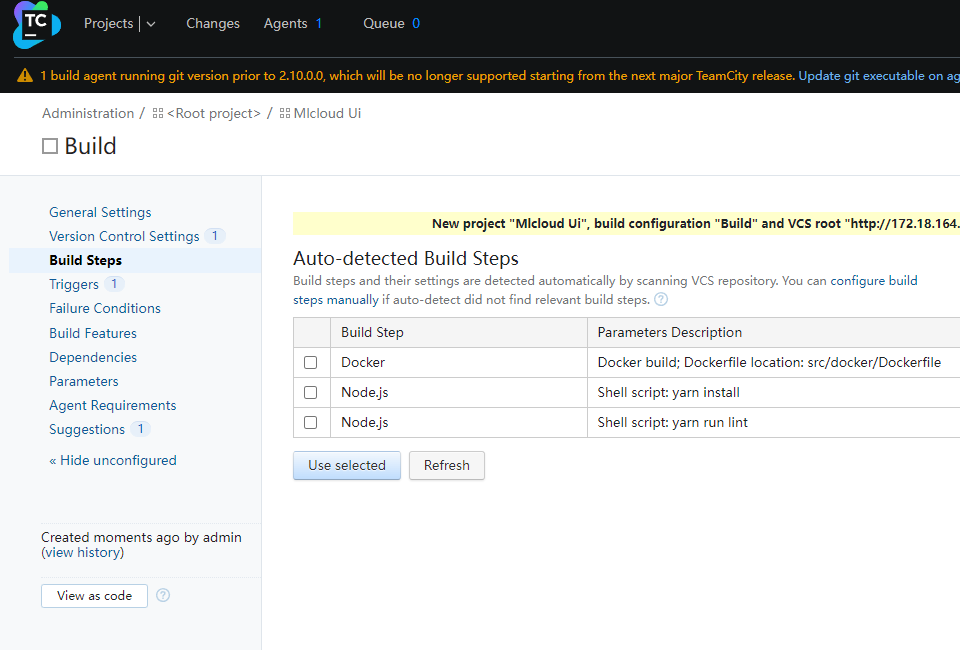Click the help icon beside View as code
Screen dimensions: 960x650
(163, 595)
